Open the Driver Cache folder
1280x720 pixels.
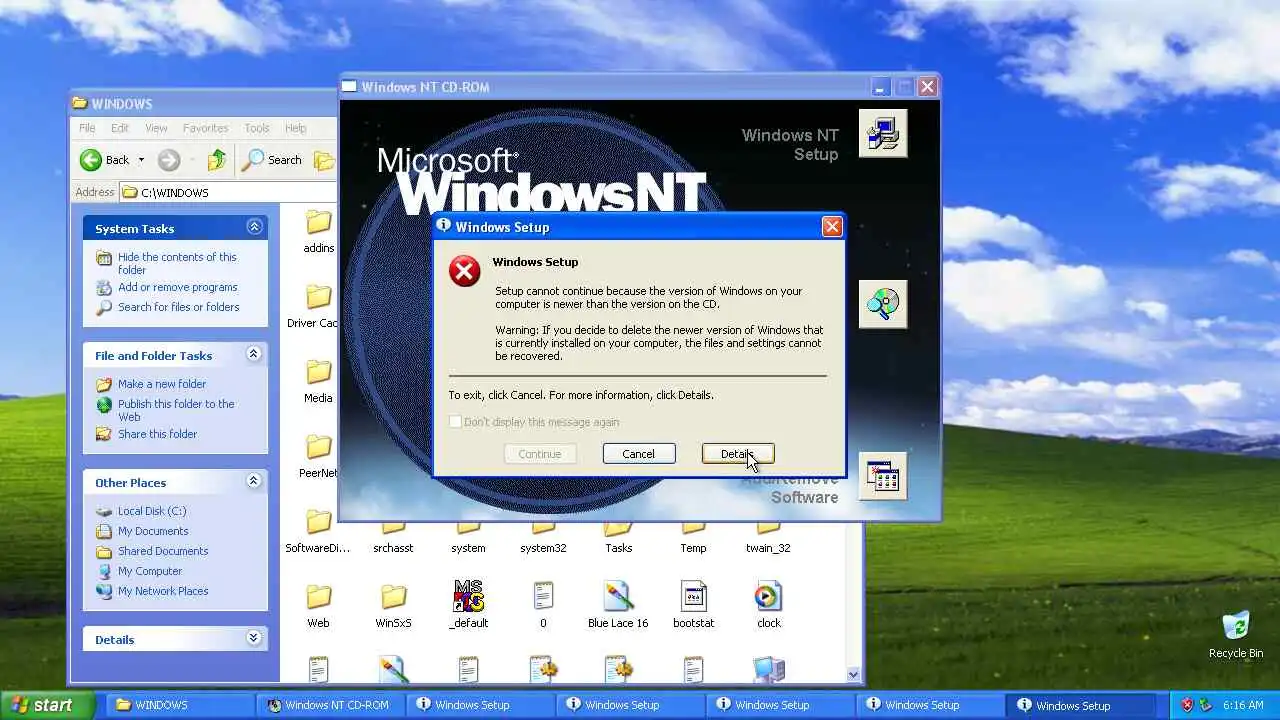pyautogui.click(x=313, y=306)
